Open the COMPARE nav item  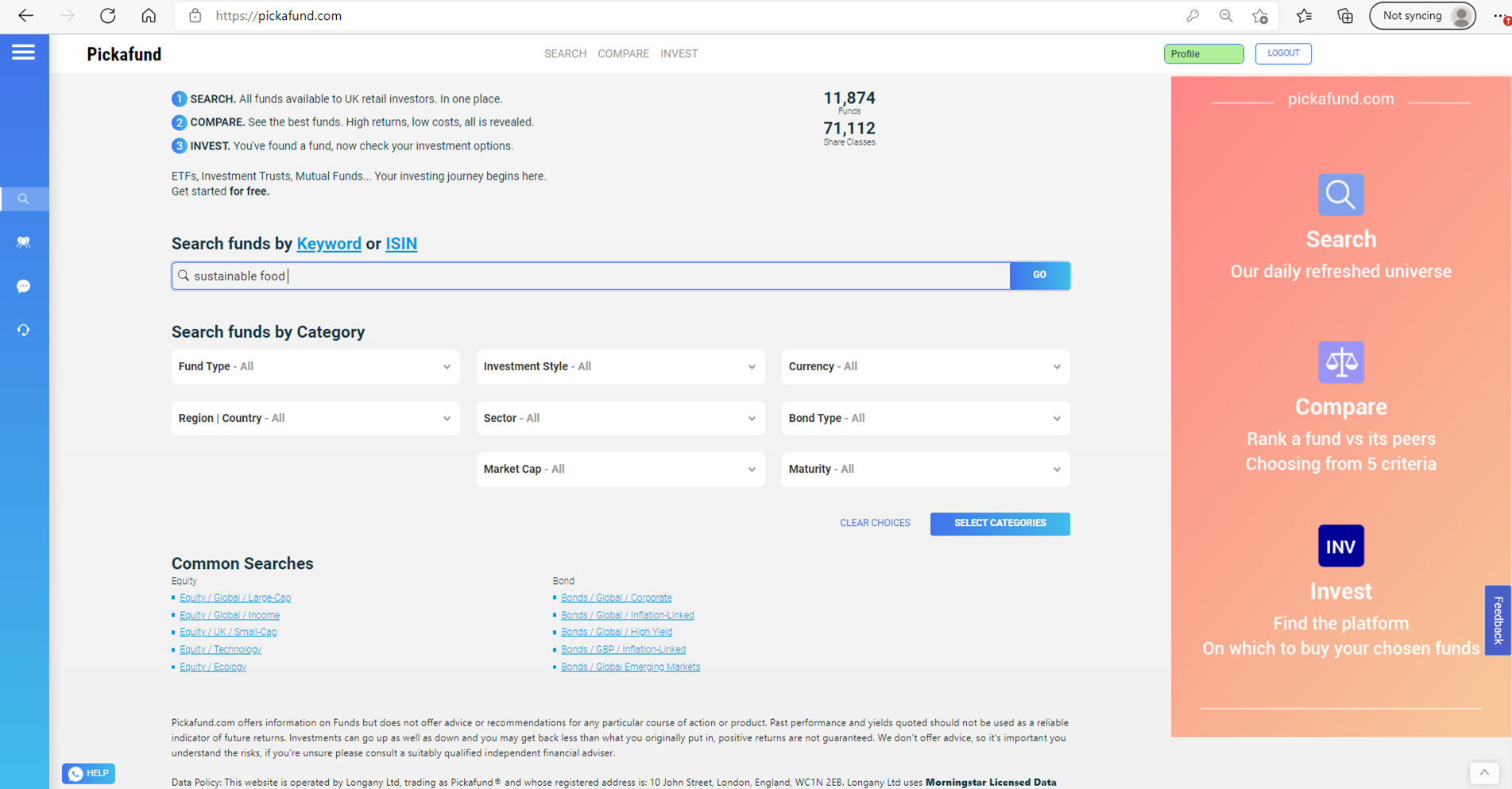pos(624,54)
